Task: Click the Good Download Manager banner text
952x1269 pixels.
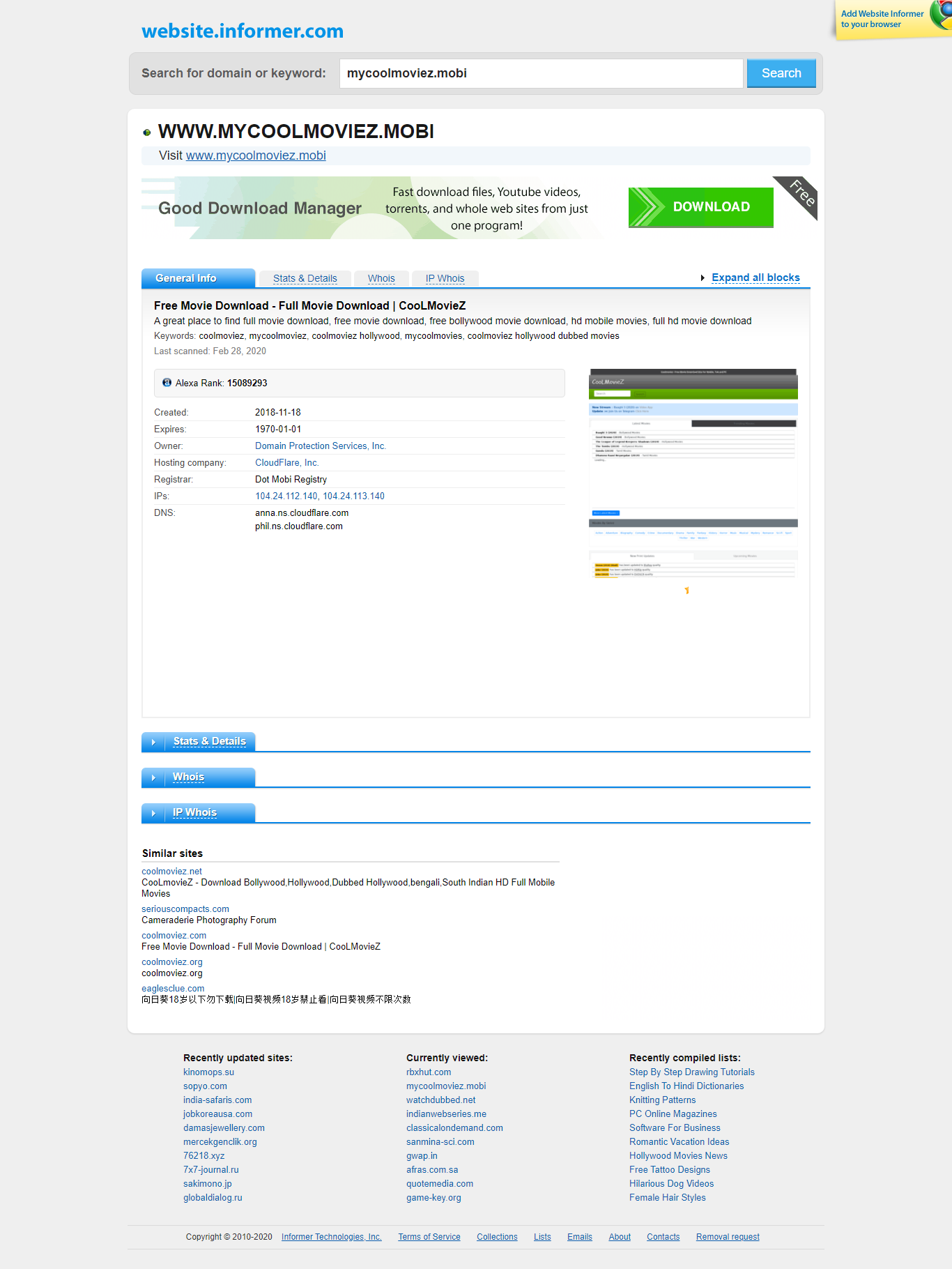Action: coord(260,208)
